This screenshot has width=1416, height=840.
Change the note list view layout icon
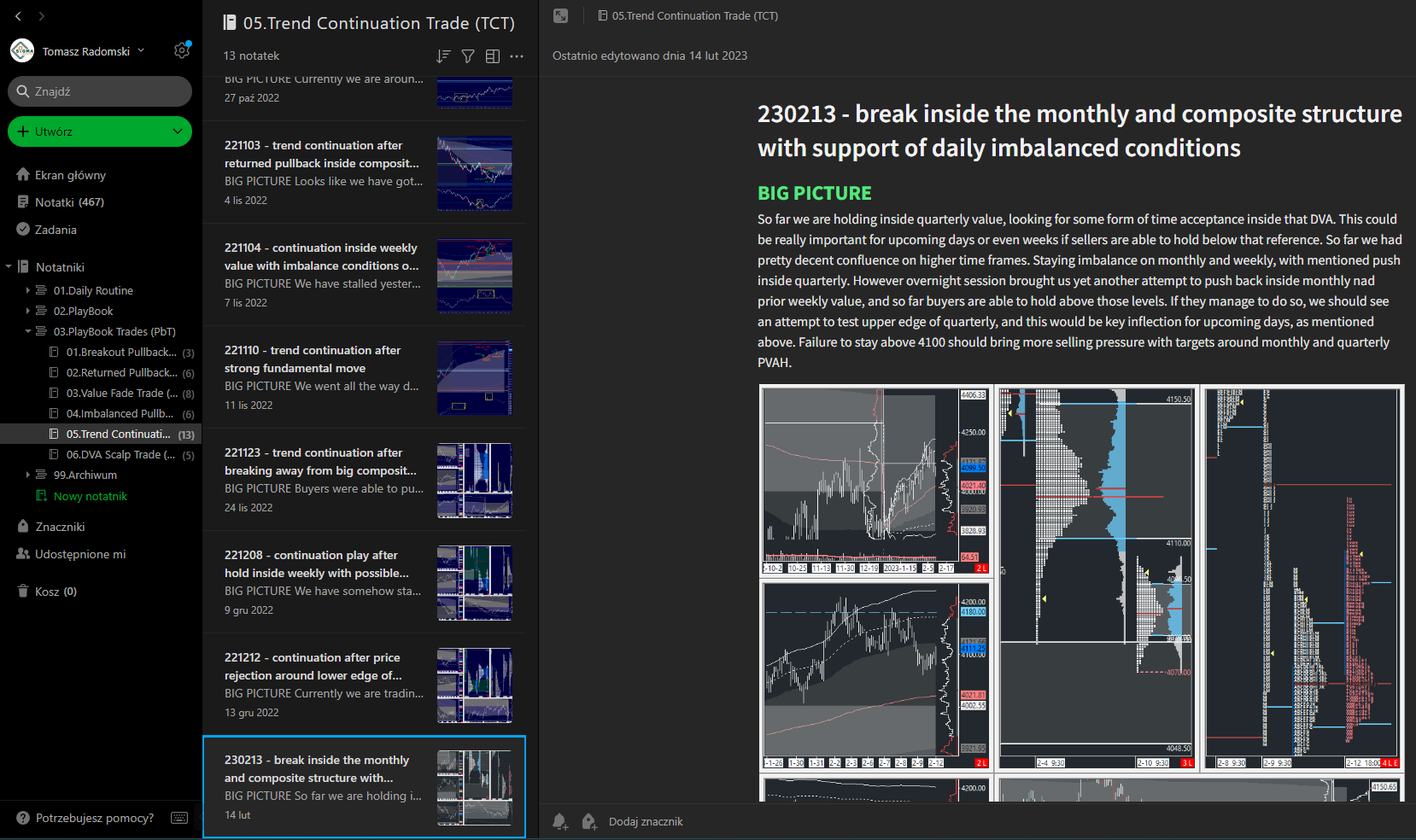[x=493, y=56]
